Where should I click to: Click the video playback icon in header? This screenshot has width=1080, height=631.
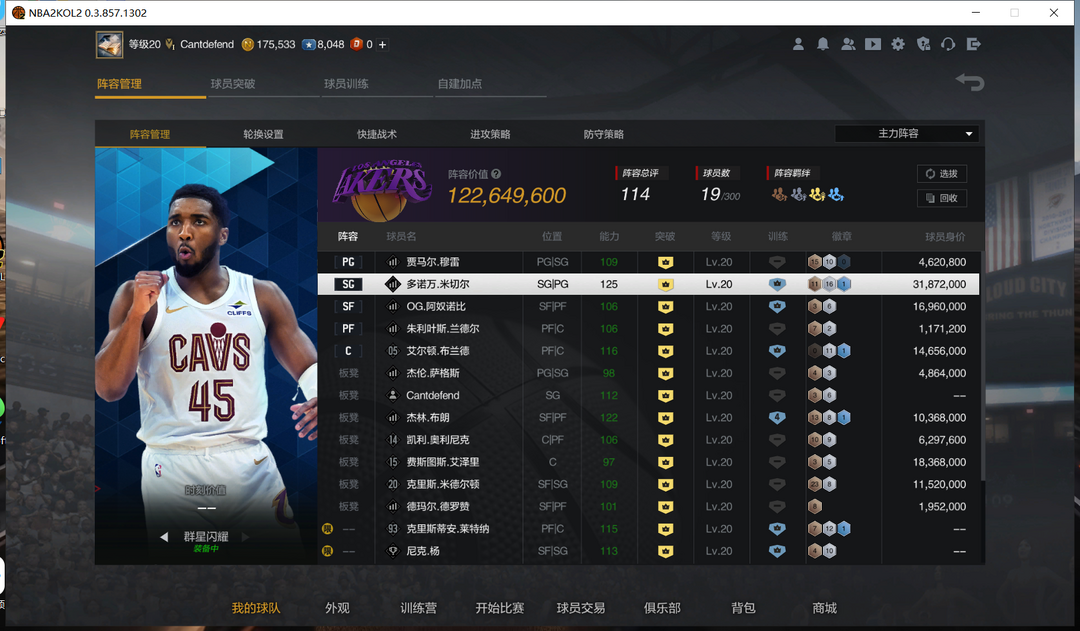tap(873, 44)
